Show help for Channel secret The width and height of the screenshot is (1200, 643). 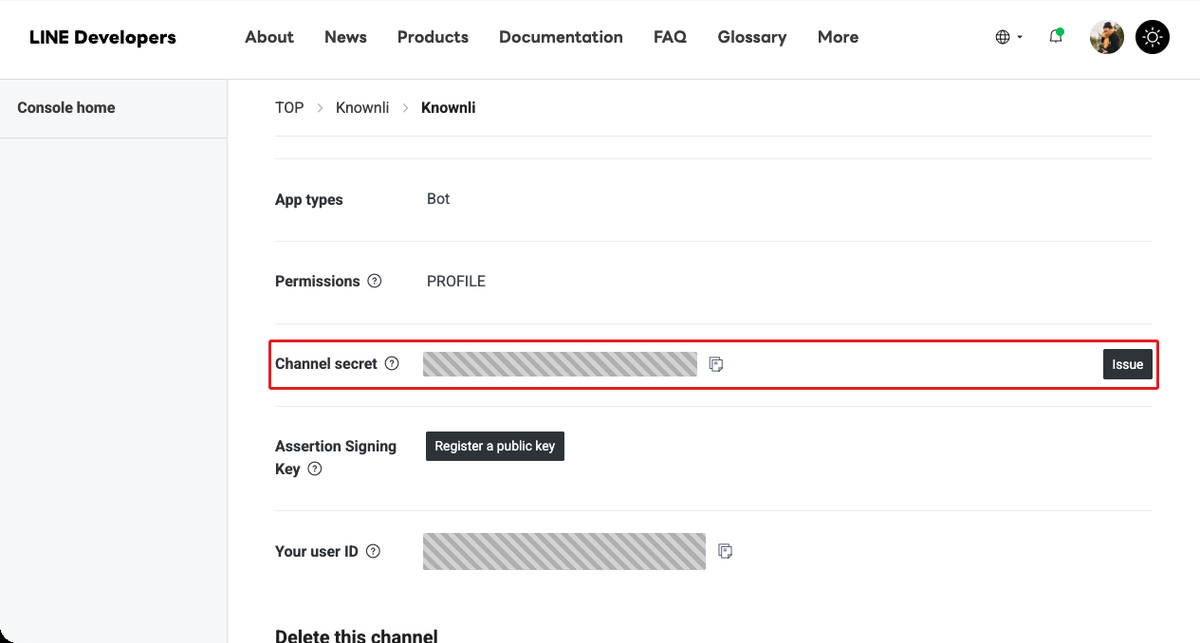(392, 364)
